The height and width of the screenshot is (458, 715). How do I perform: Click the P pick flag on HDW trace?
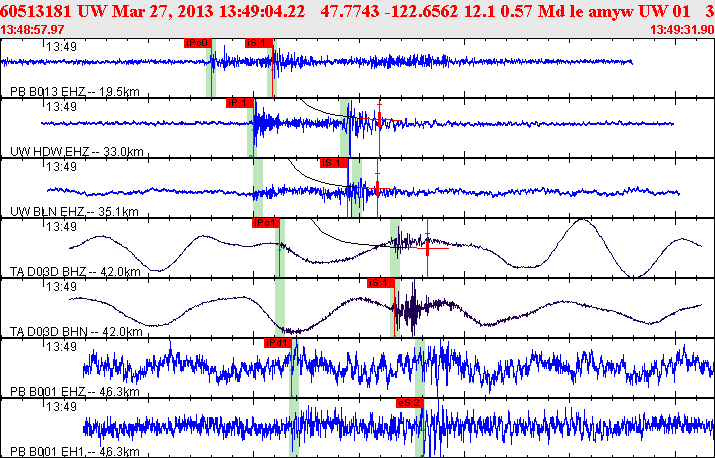click(240, 103)
